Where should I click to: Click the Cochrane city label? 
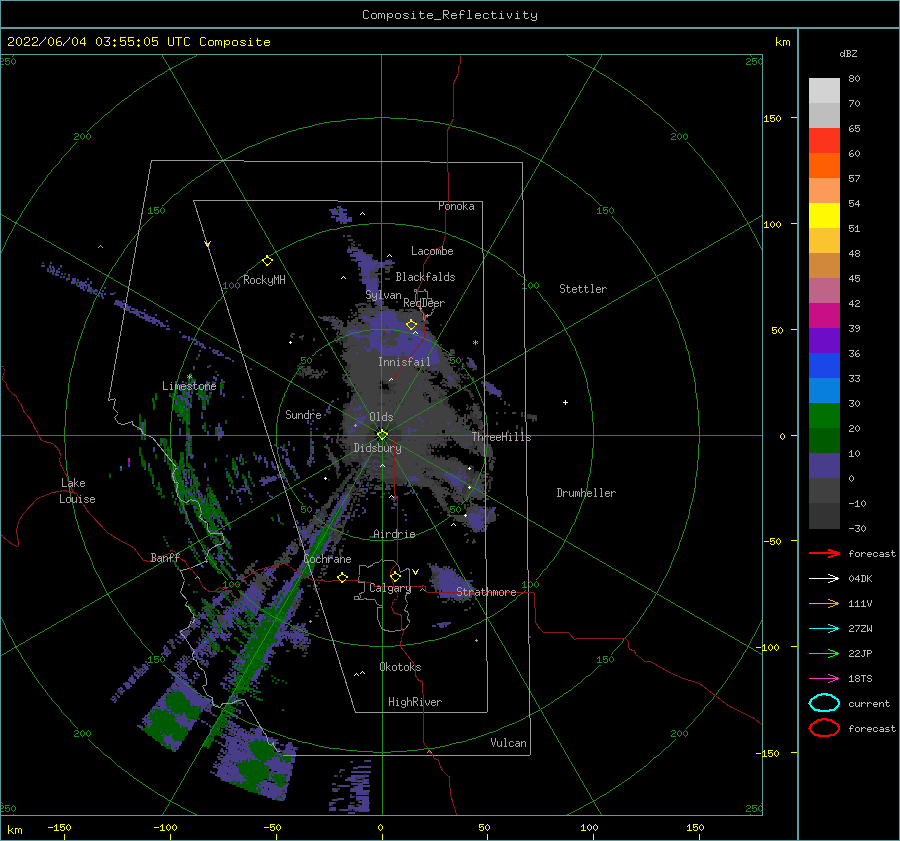point(327,559)
